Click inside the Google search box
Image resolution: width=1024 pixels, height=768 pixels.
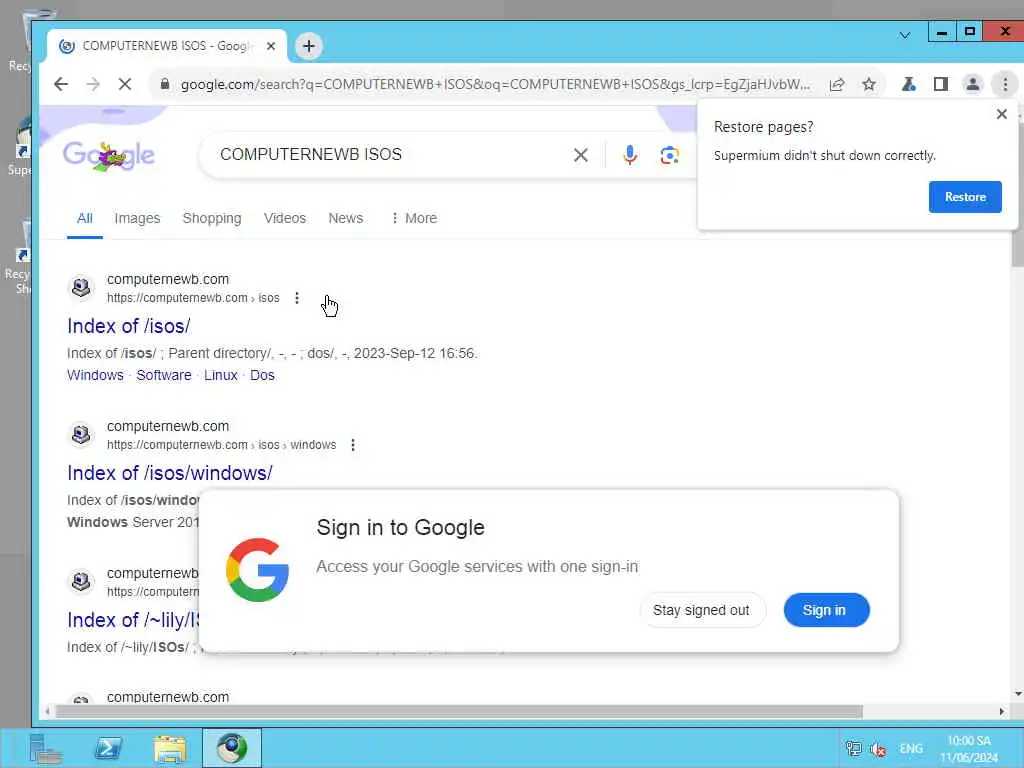point(392,155)
